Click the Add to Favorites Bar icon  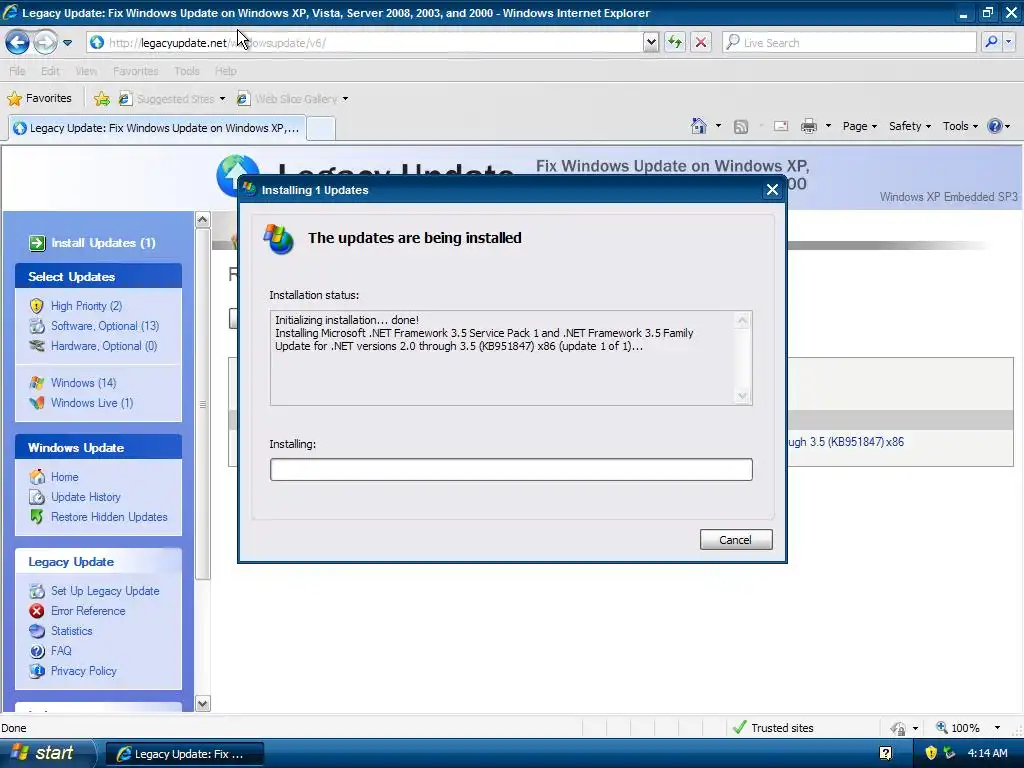point(102,99)
